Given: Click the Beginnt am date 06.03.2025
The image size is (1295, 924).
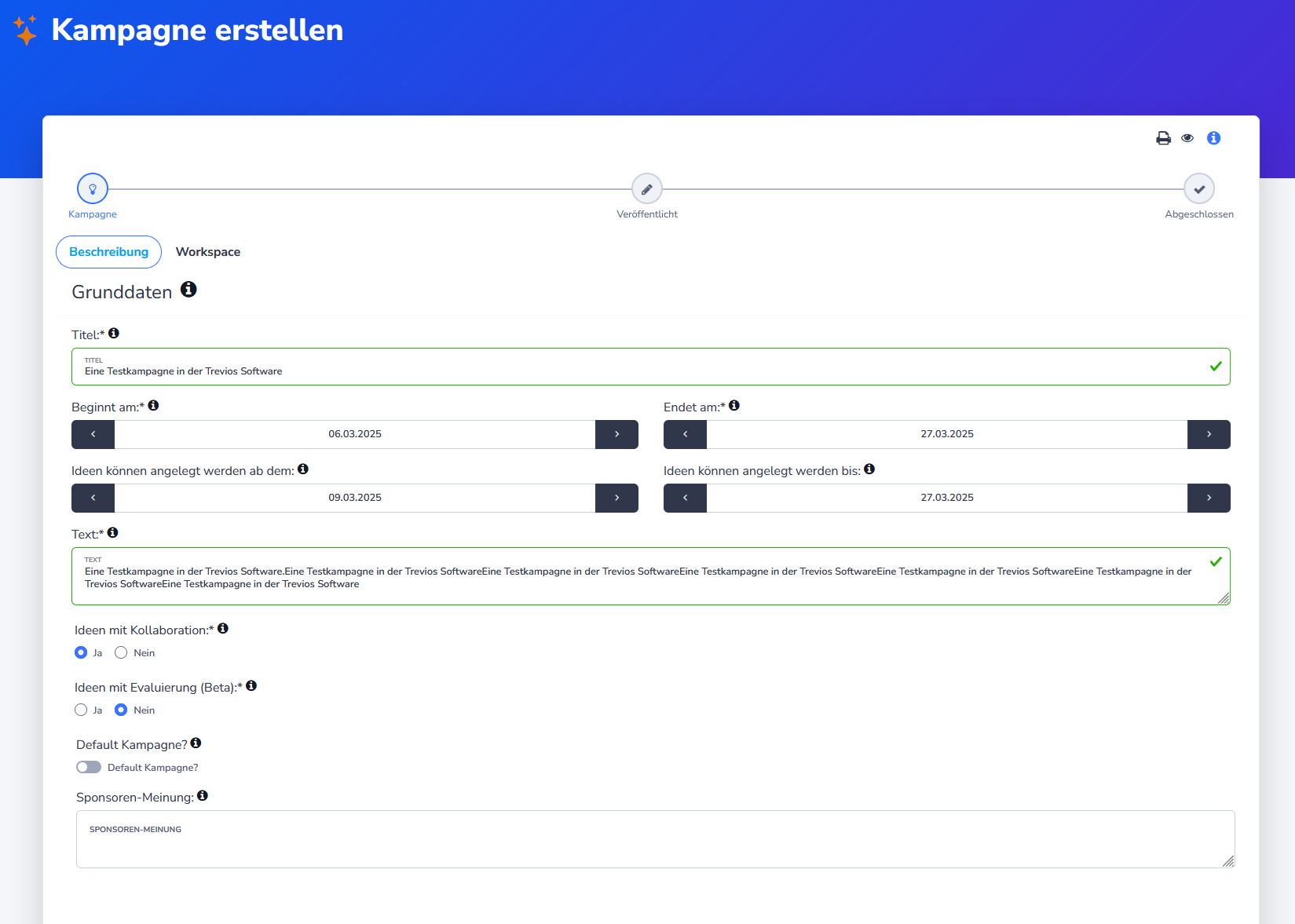Looking at the screenshot, I should click(x=355, y=434).
